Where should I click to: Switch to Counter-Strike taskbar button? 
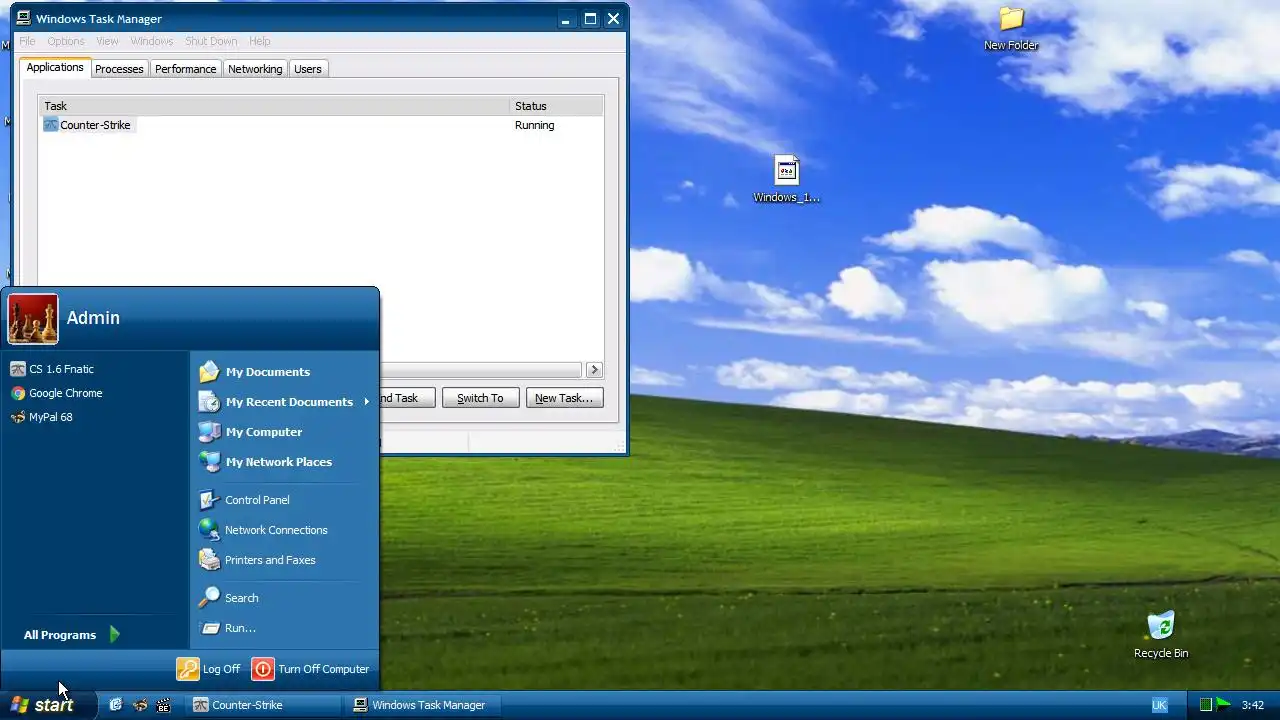click(265, 705)
